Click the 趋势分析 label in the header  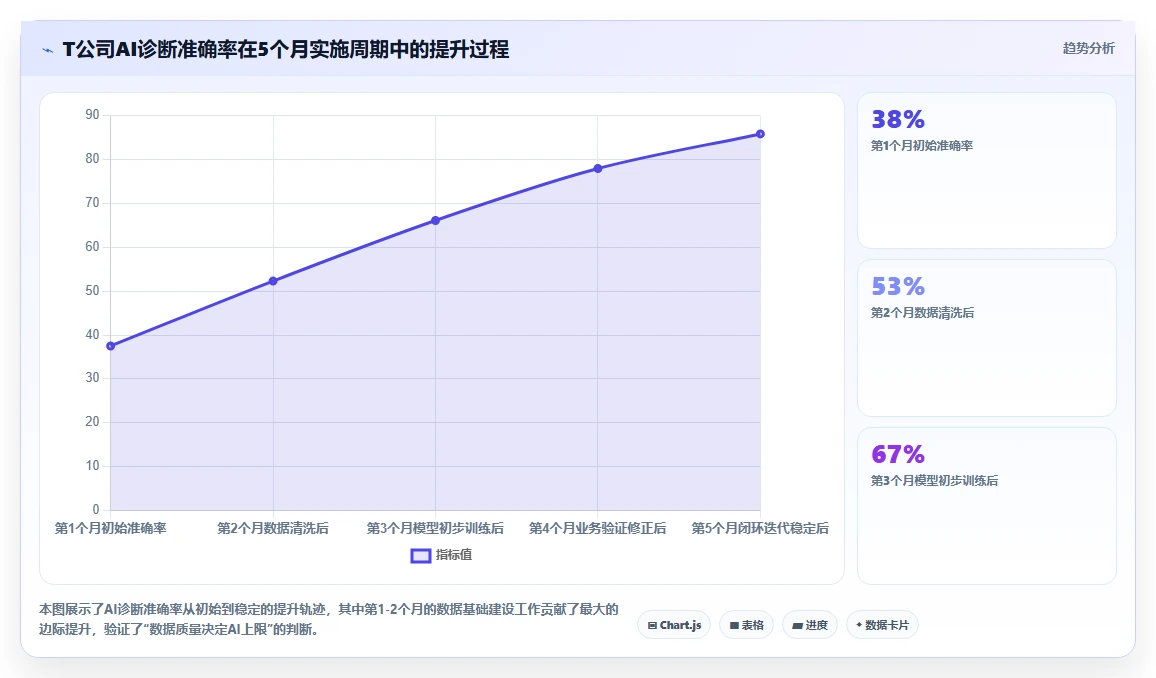pyautogui.click(x=1088, y=49)
